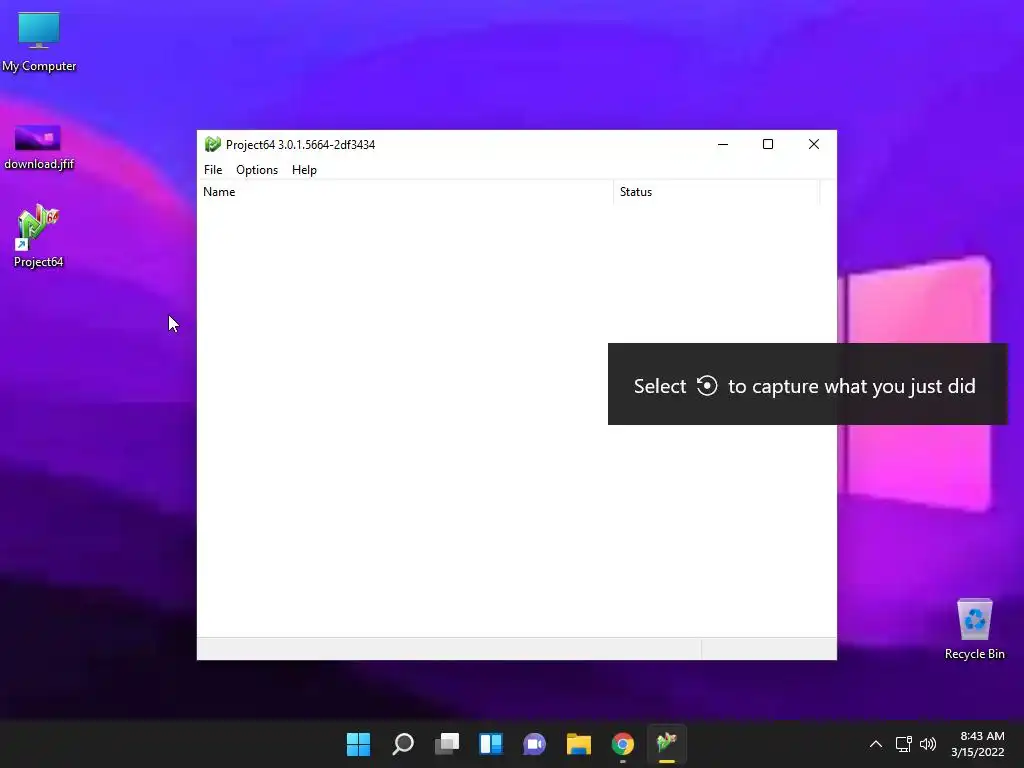Image resolution: width=1024 pixels, height=768 pixels.
Task: Maximize the Project64 window
Action: click(x=768, y=144)
